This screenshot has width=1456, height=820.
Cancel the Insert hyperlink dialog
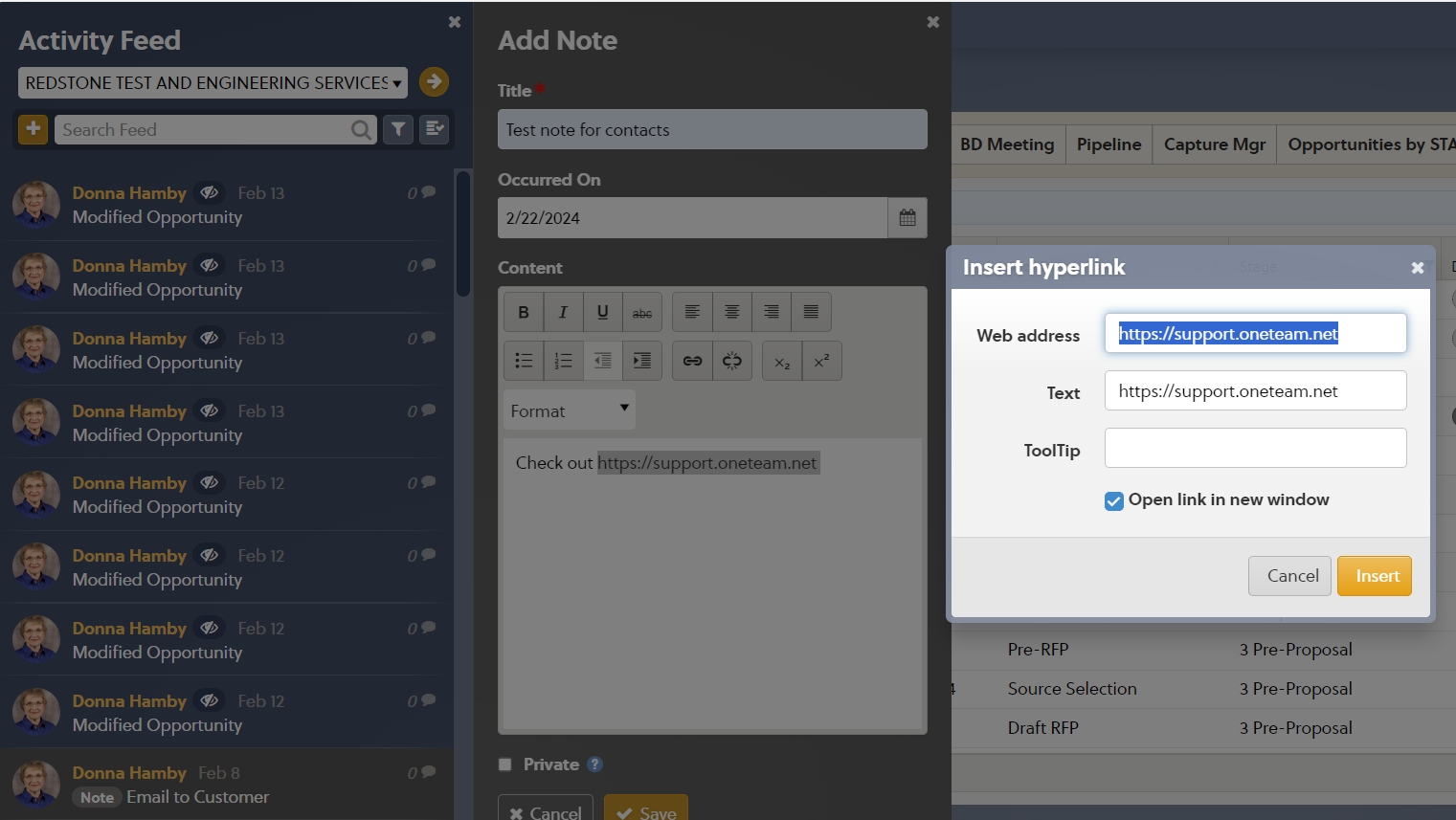tap(1289, 576)
